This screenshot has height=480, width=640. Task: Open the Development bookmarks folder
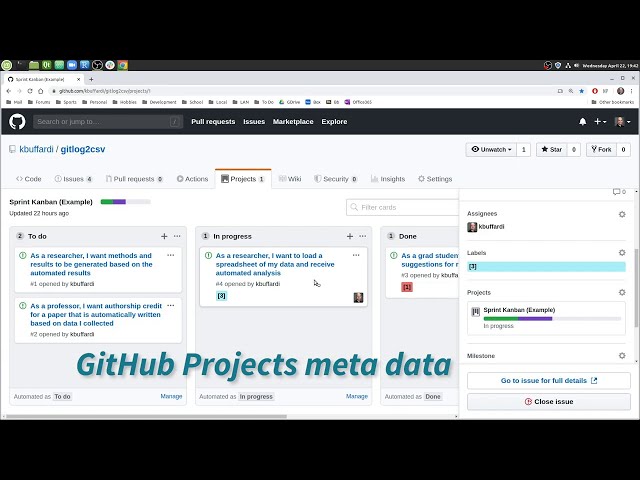point(159,102)
